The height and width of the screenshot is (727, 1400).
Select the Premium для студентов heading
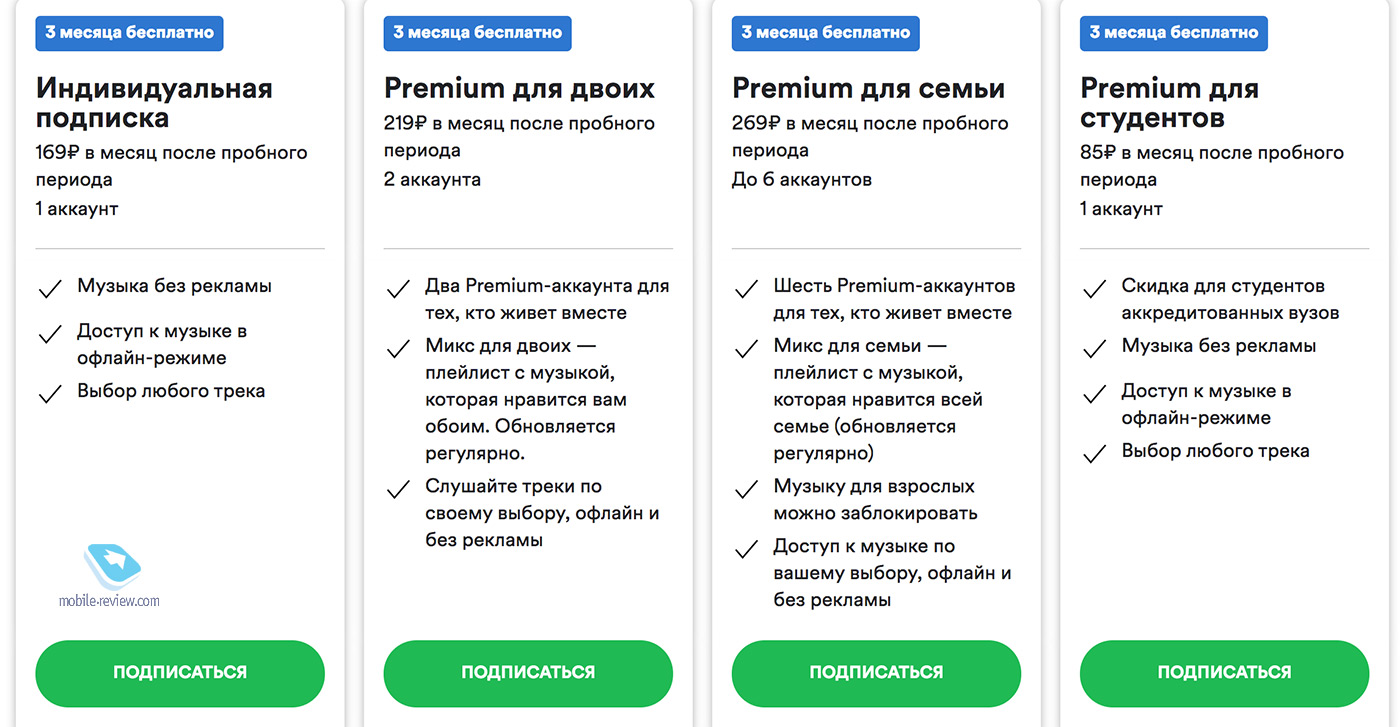1169,103
